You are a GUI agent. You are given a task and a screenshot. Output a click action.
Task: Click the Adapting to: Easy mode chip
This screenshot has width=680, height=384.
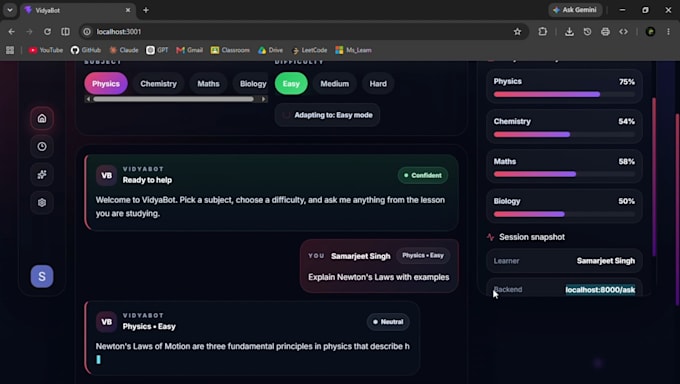327,115
